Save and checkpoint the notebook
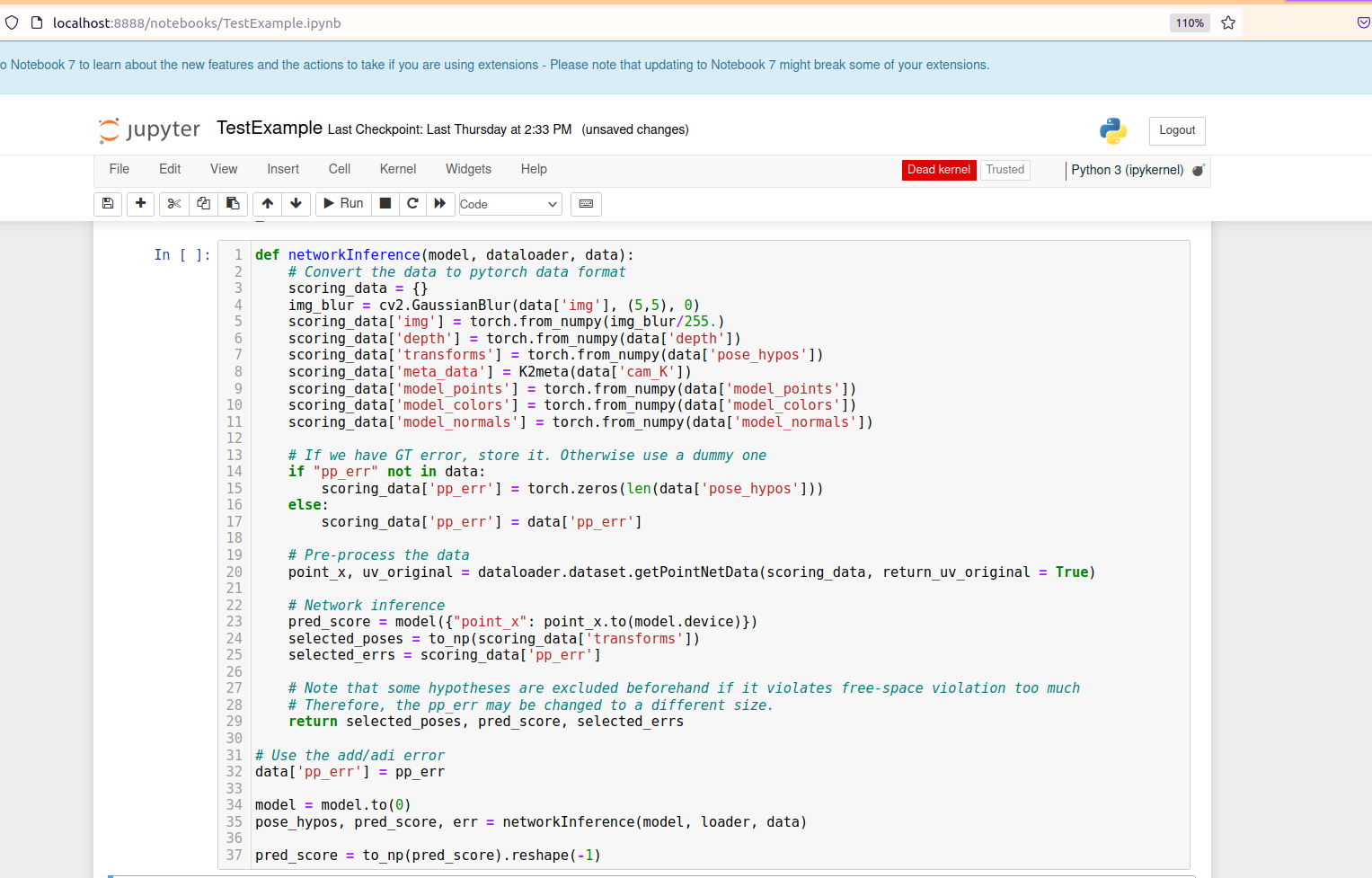Screen dimensions: 1372x878 (x=108, y=204)
